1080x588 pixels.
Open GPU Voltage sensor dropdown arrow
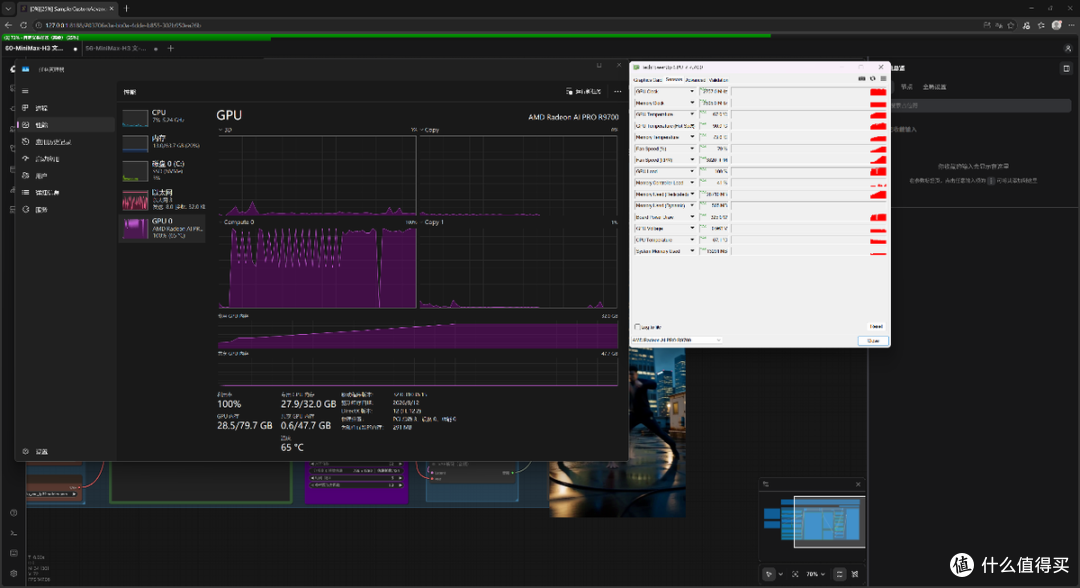point(692,229)
